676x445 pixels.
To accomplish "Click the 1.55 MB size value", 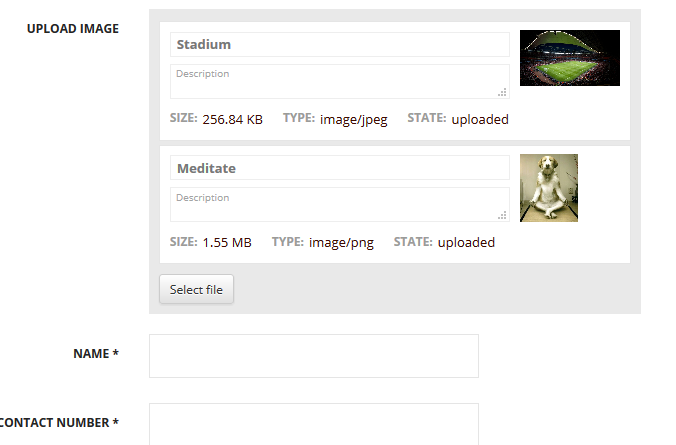I will tap(227, 242).
